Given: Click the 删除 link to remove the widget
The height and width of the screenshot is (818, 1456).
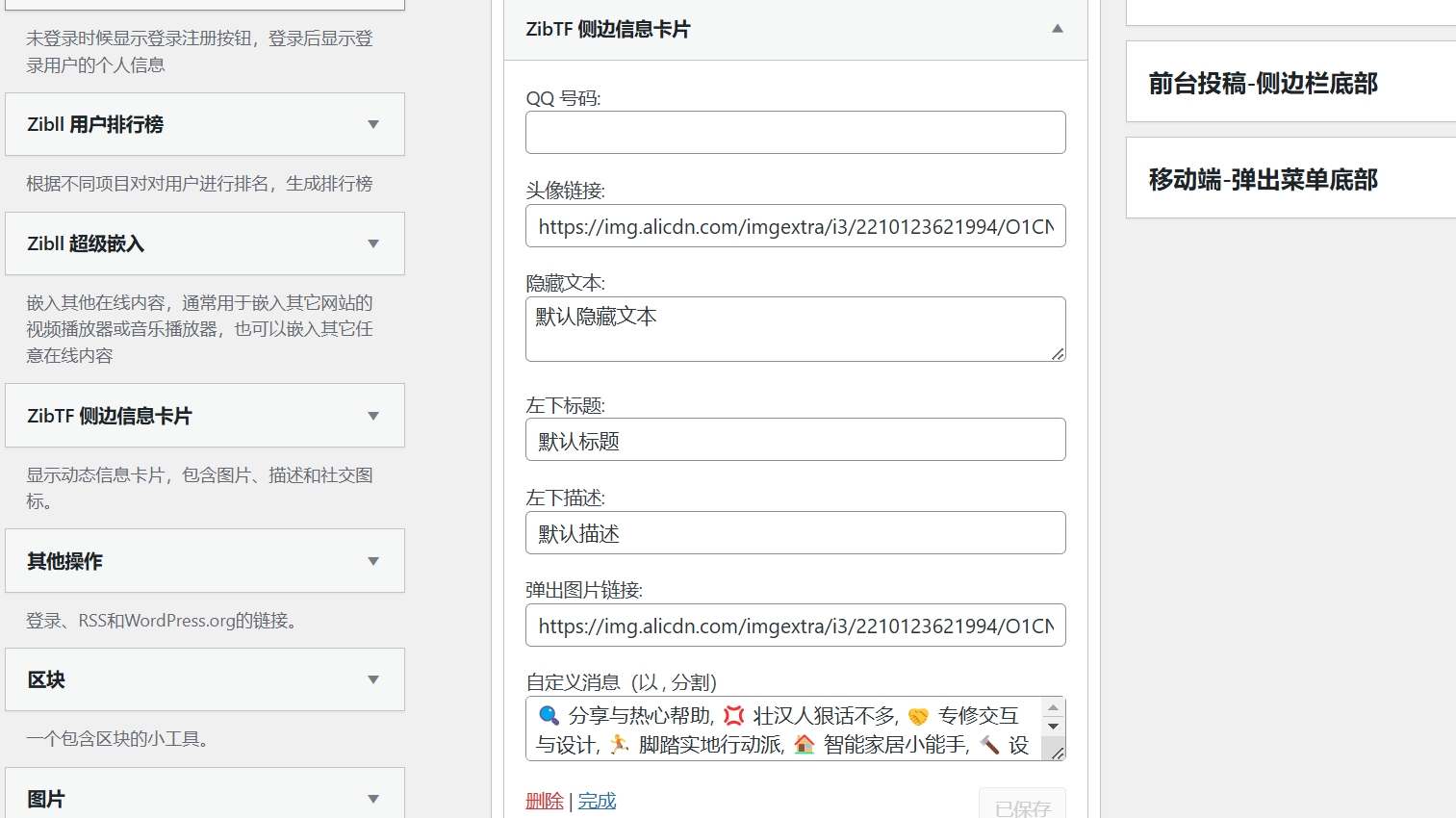Looking at the screenshot, I should 545,800.
